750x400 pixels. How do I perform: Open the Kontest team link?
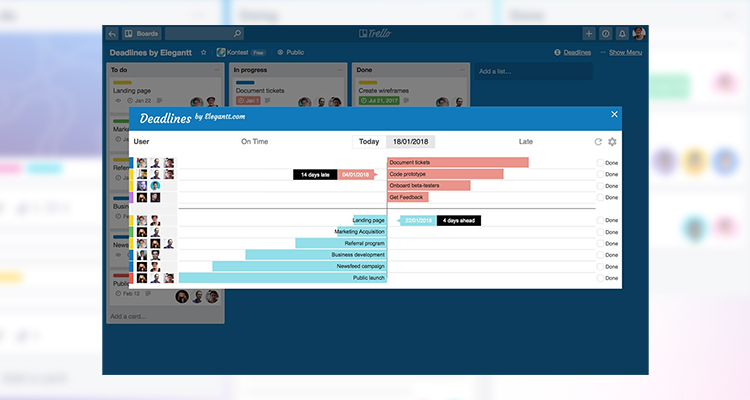pyautogui.click(x=241, y=52)
